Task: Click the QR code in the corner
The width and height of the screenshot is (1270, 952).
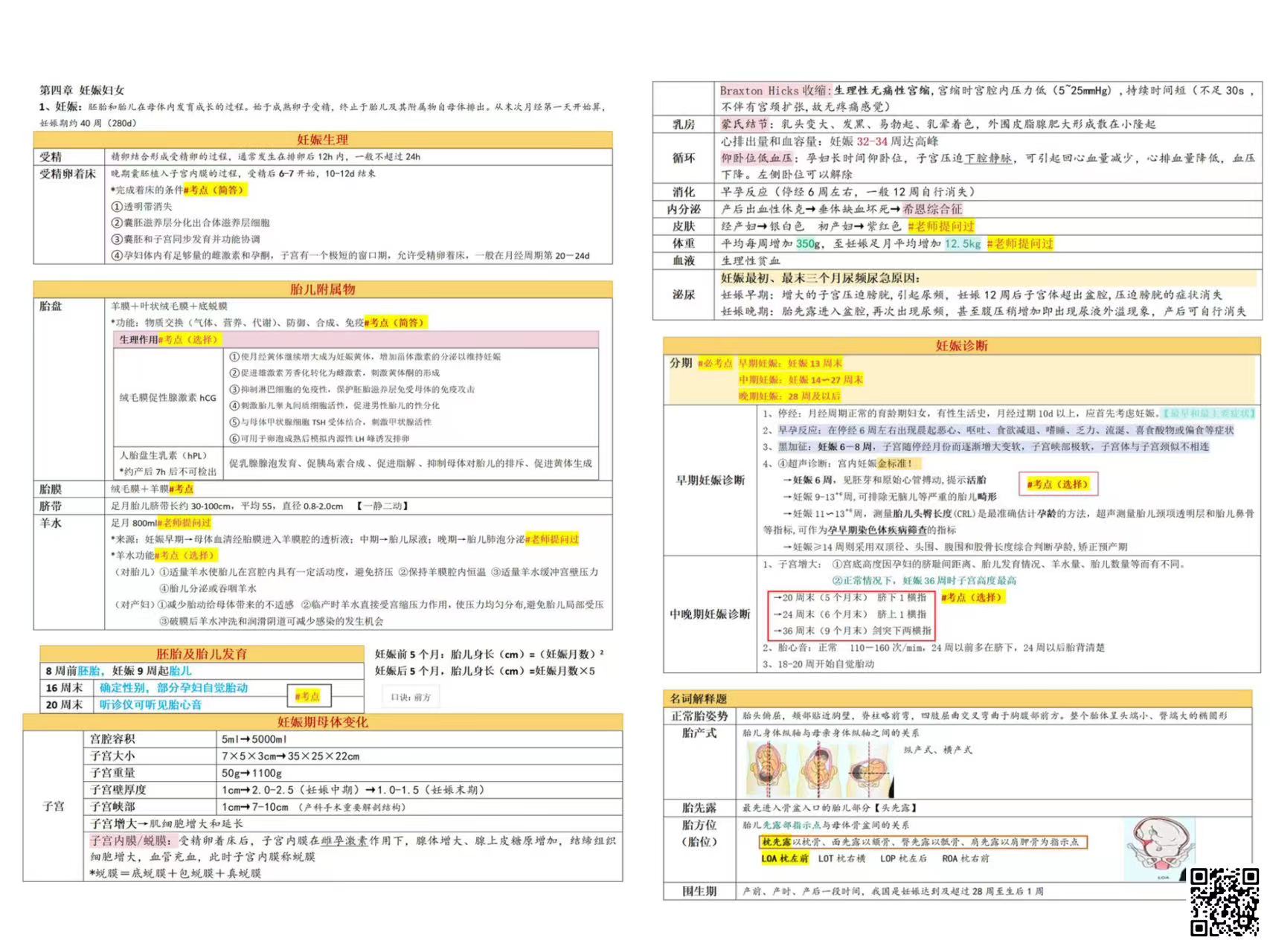Action: click(x=1224, y=901)
